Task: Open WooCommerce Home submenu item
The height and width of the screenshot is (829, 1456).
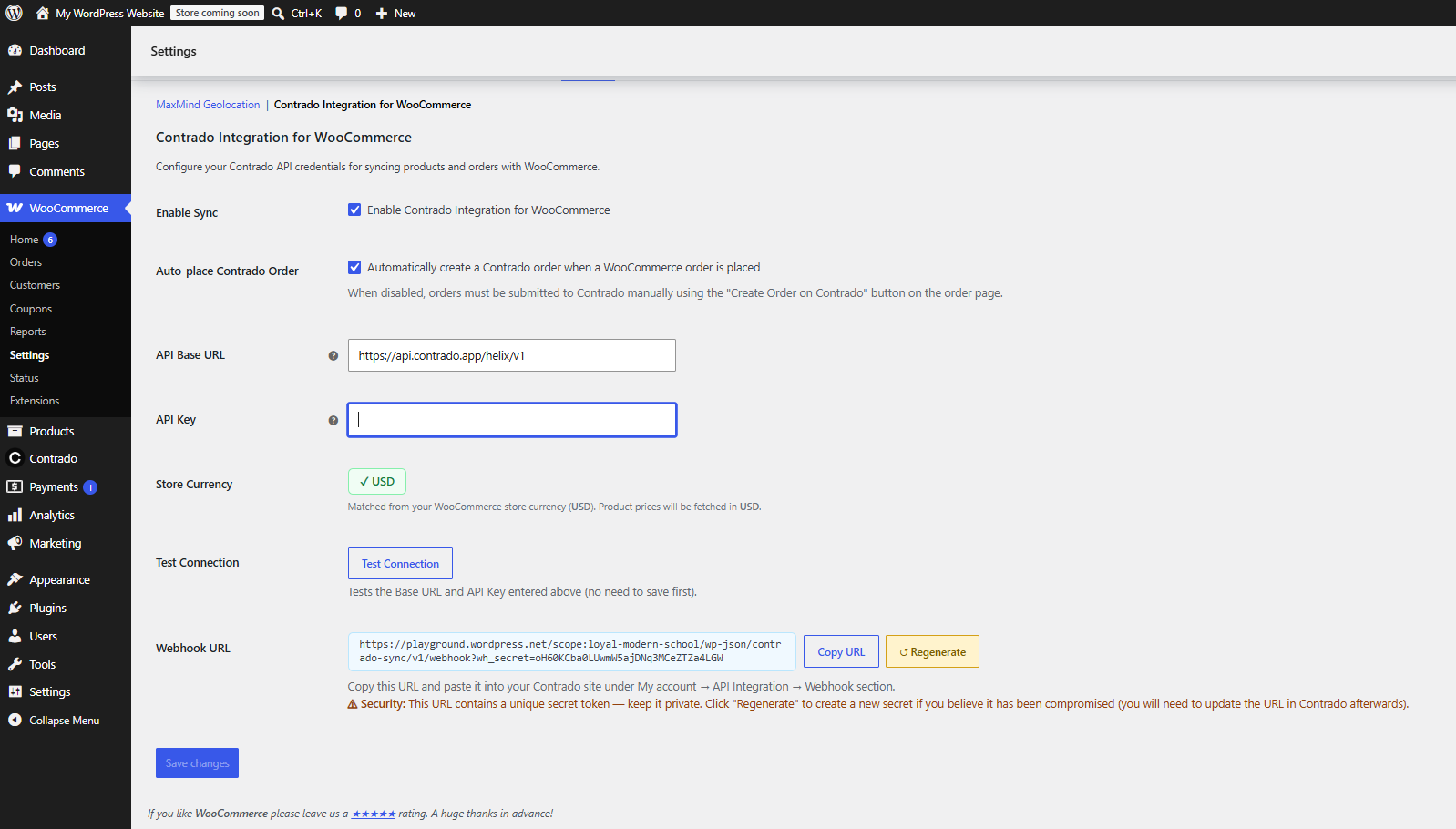Action: (25, 240)
